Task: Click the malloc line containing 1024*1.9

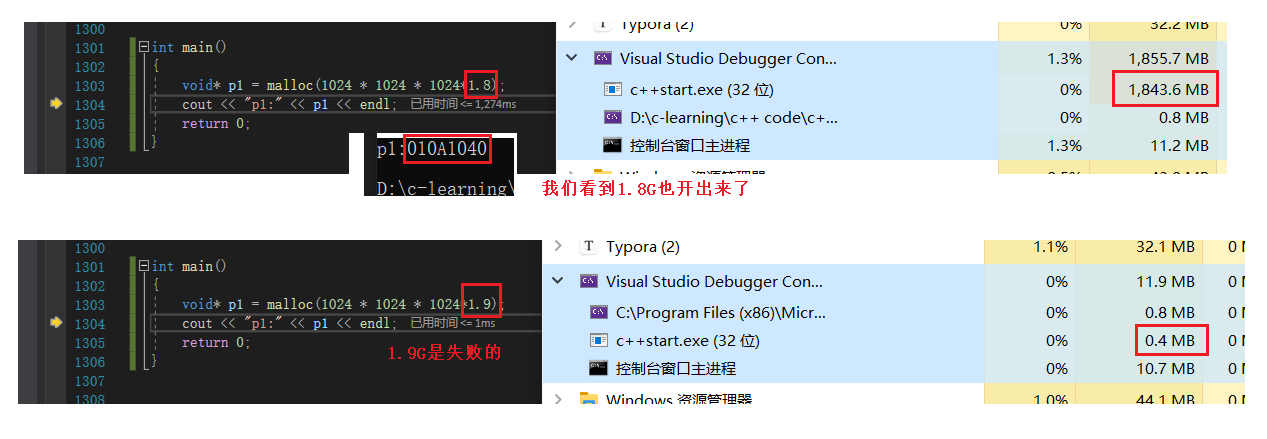Action: click(344, 304)
